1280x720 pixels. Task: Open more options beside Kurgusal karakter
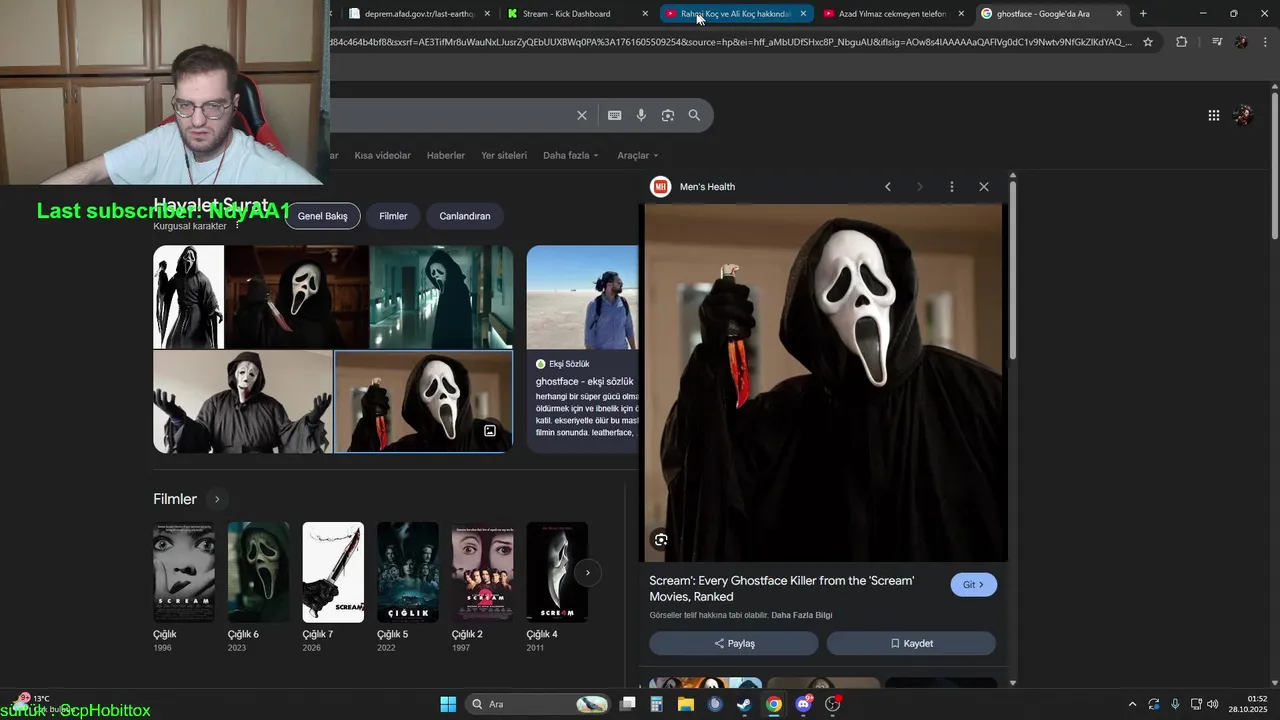238,227
